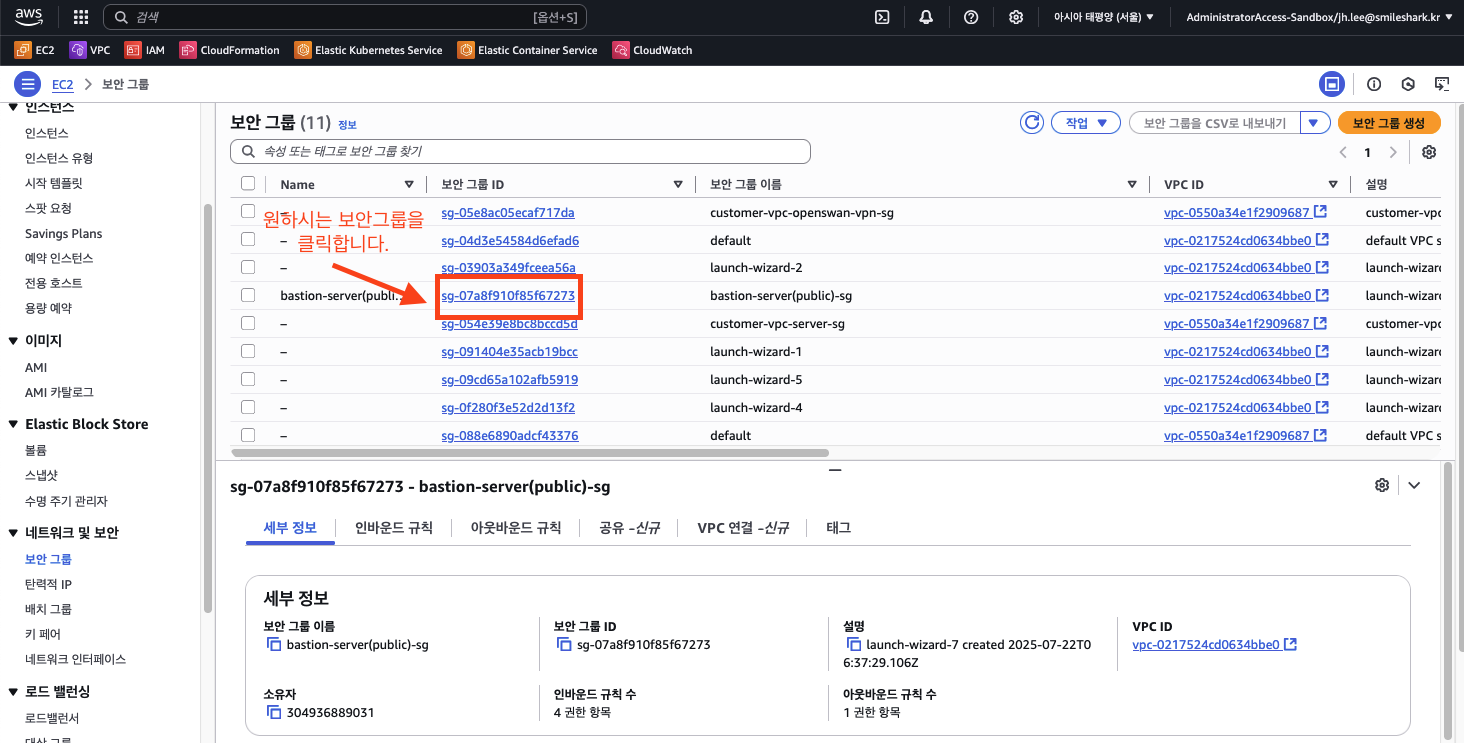The image size is (1464, 743).
Task: Click the 보안 그룹 생성 button
Action: (1388, 123)
